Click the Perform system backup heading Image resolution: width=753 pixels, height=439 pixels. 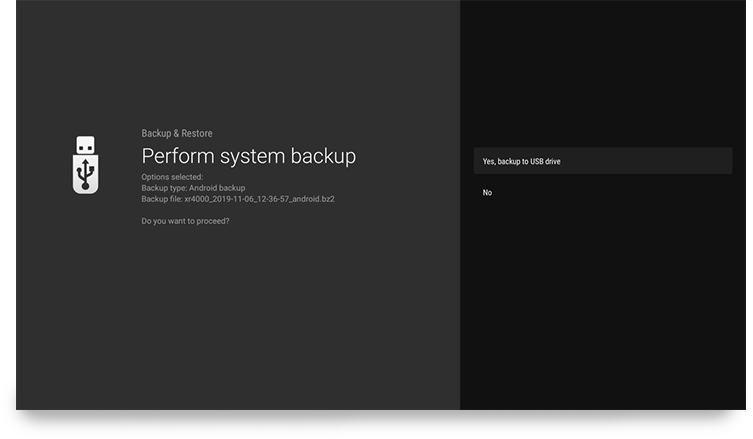[x=249, y=156]
